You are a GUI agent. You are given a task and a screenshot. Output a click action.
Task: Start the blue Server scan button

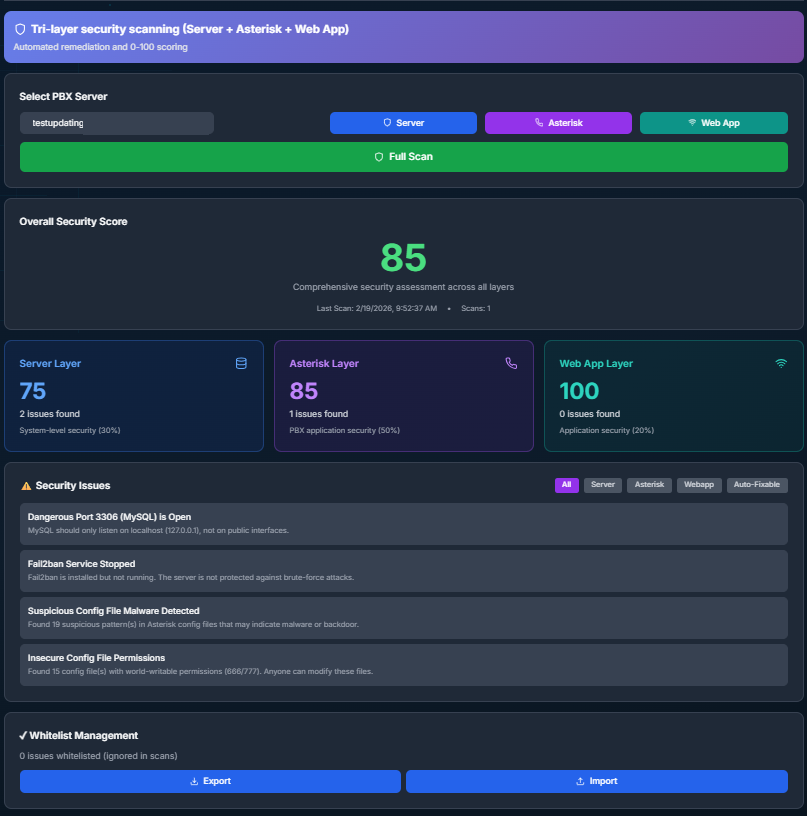[x=403, y=123]
